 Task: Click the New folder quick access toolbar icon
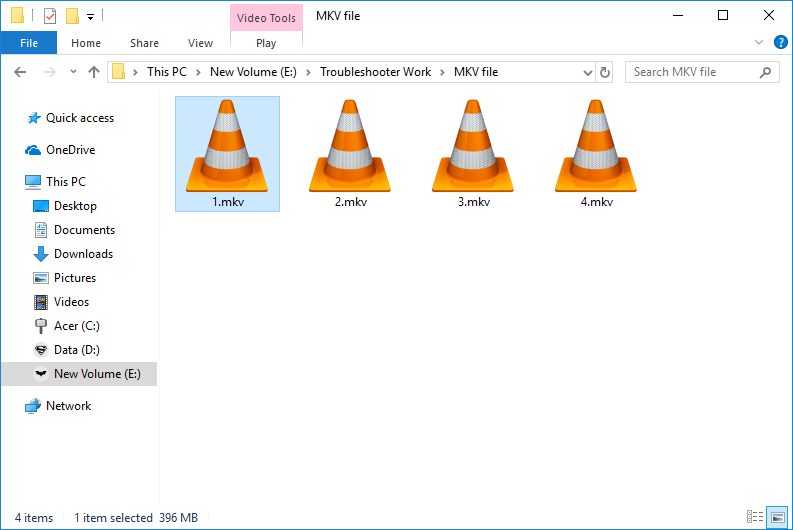(x=72, y=16)
